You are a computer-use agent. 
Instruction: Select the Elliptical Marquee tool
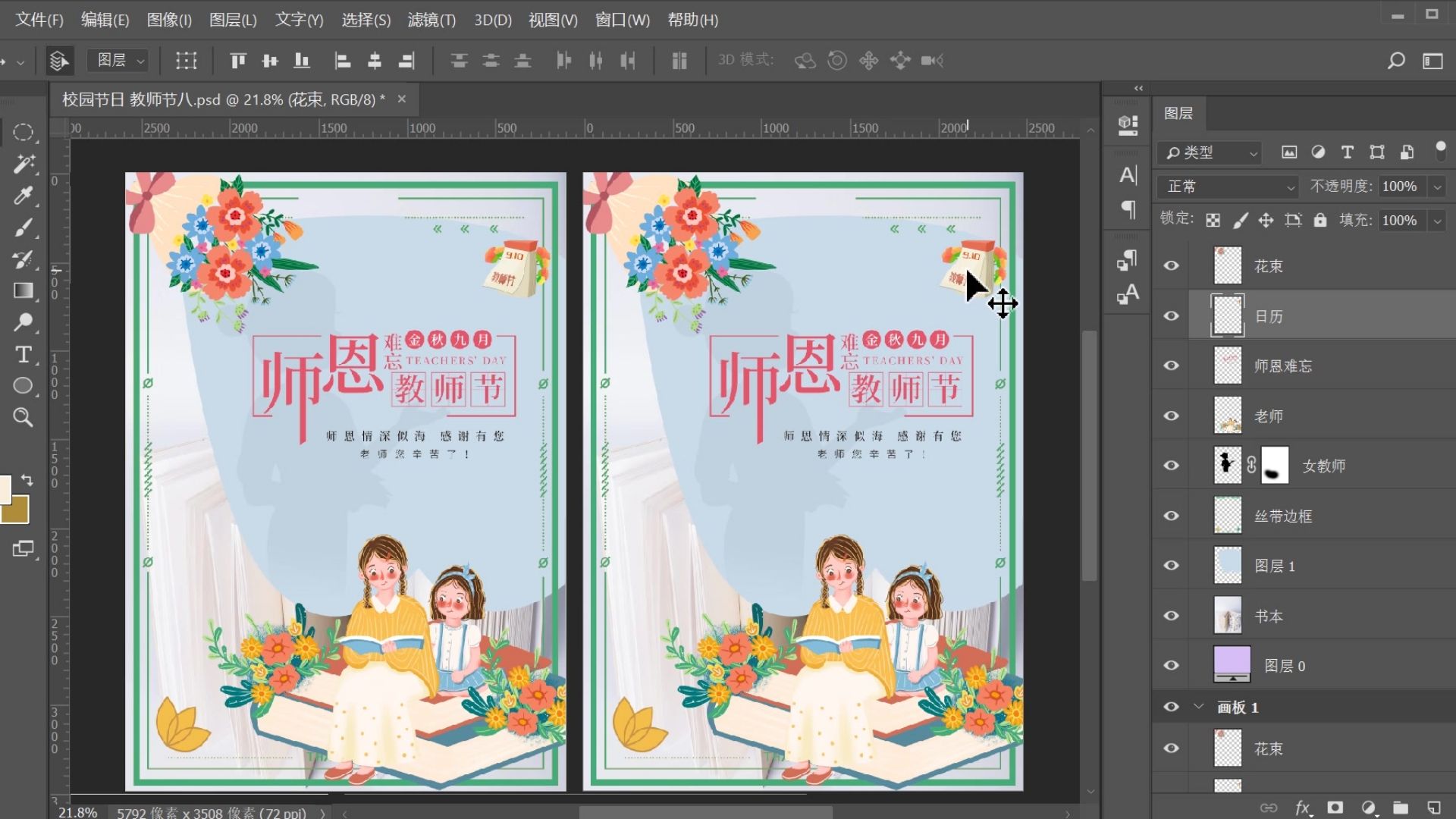click(x=23, y=132)
